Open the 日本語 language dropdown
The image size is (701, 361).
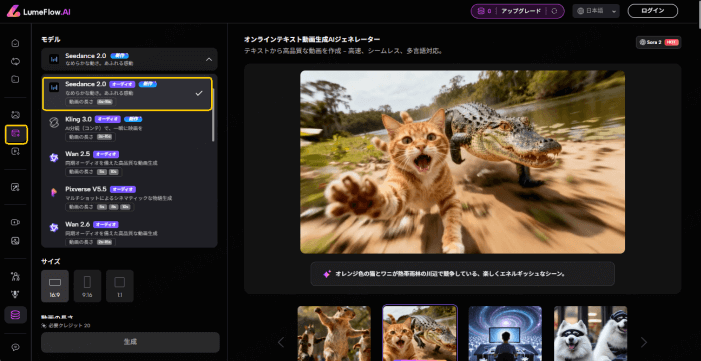point(596,11)
